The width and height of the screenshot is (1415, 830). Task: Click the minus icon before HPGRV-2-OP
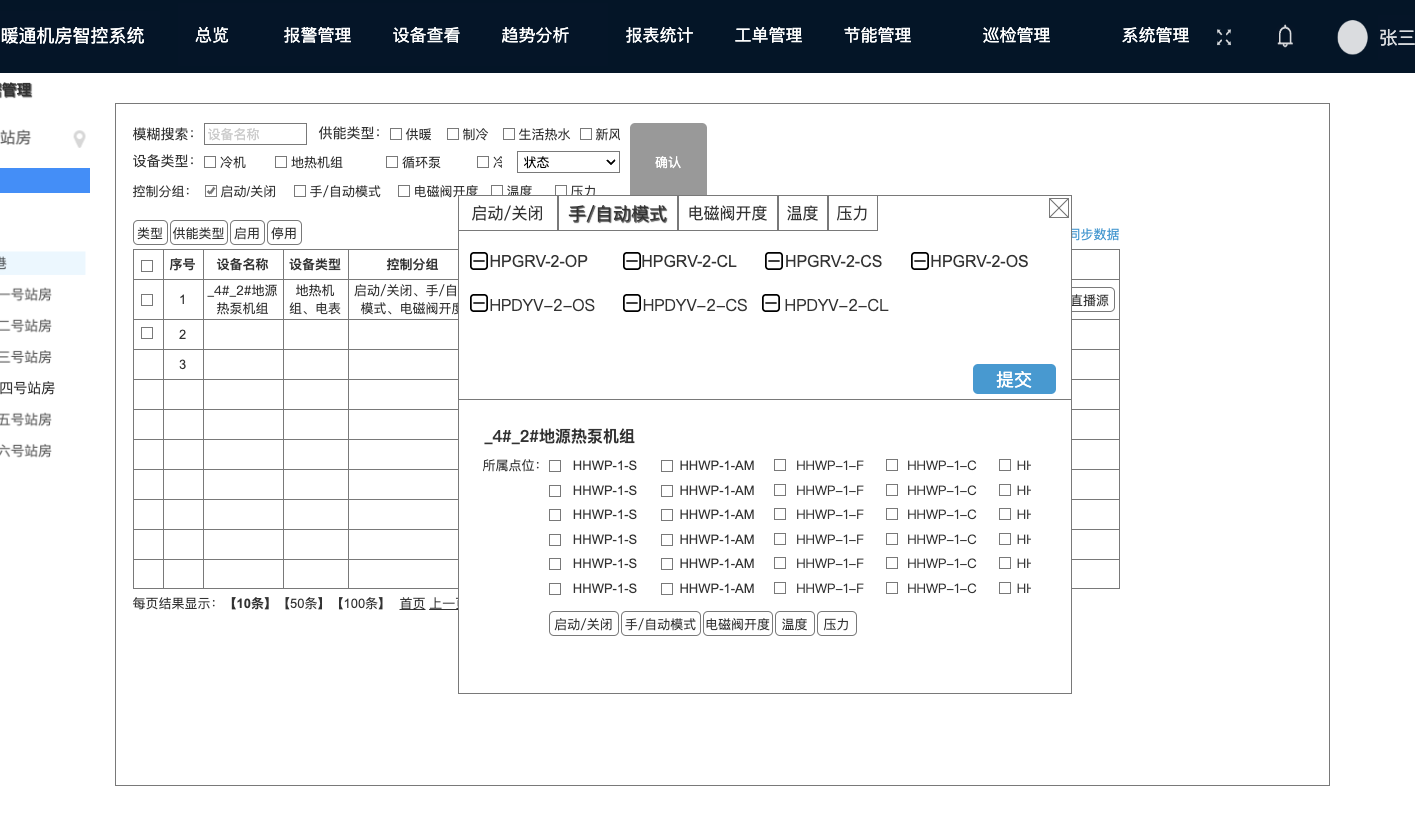click(479, 261)
